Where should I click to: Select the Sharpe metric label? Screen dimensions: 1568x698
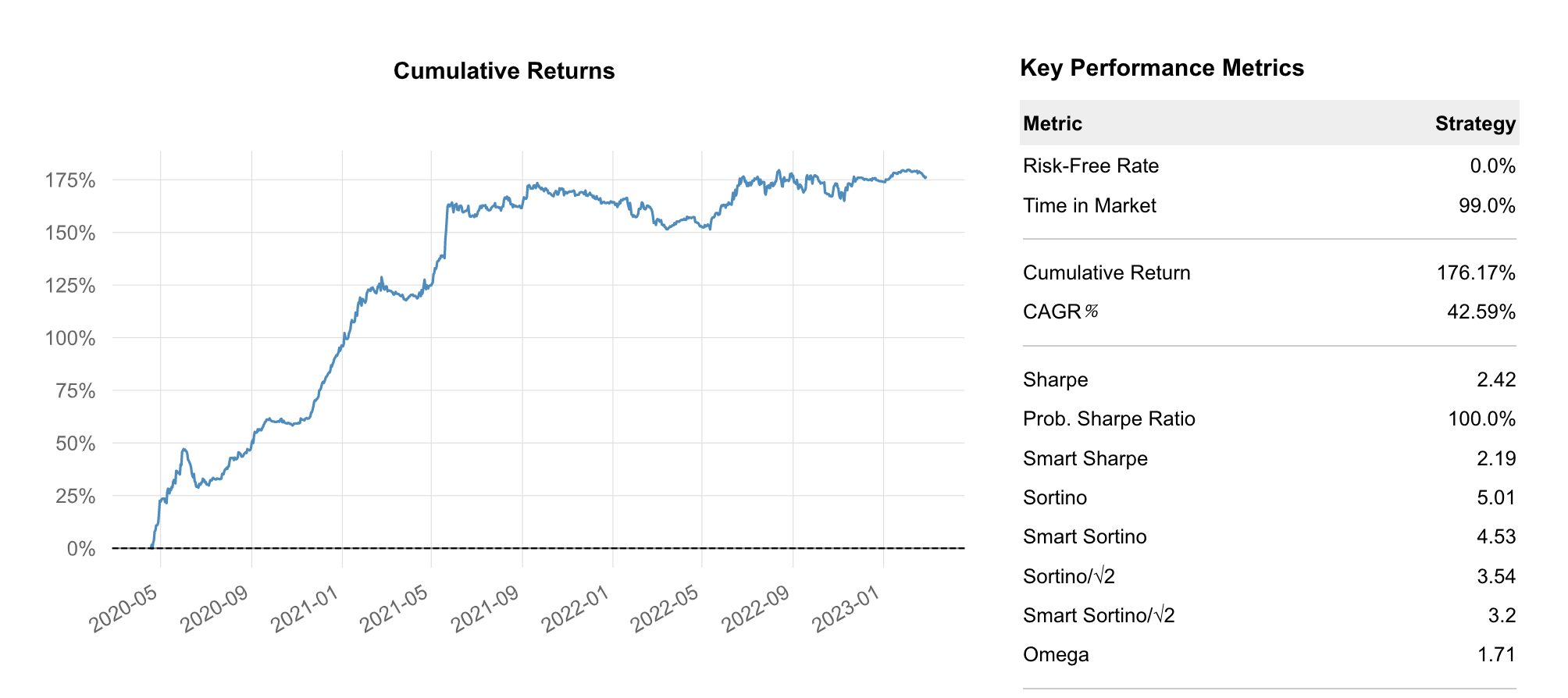tap(1055, 379)
